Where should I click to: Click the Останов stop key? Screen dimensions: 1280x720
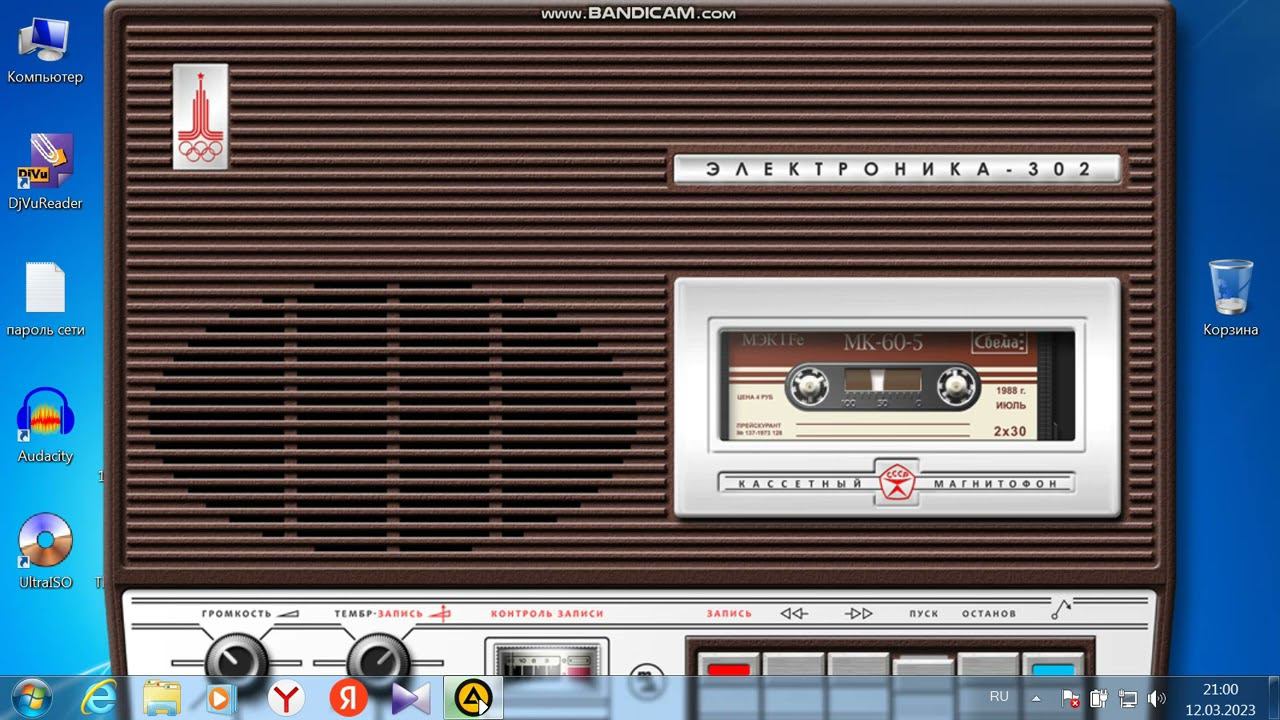(x=989, y=665)
